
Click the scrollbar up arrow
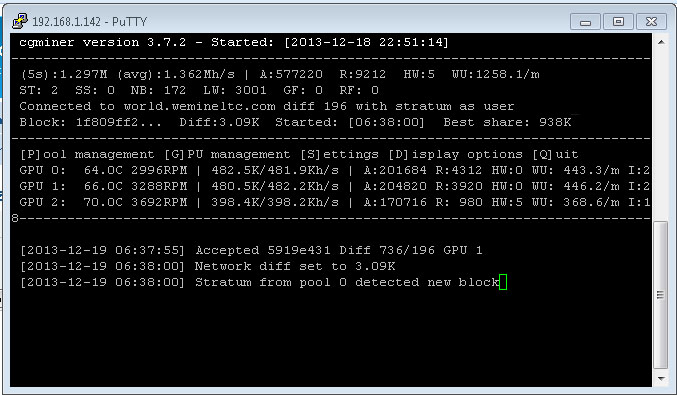click(x=661, y=42)
